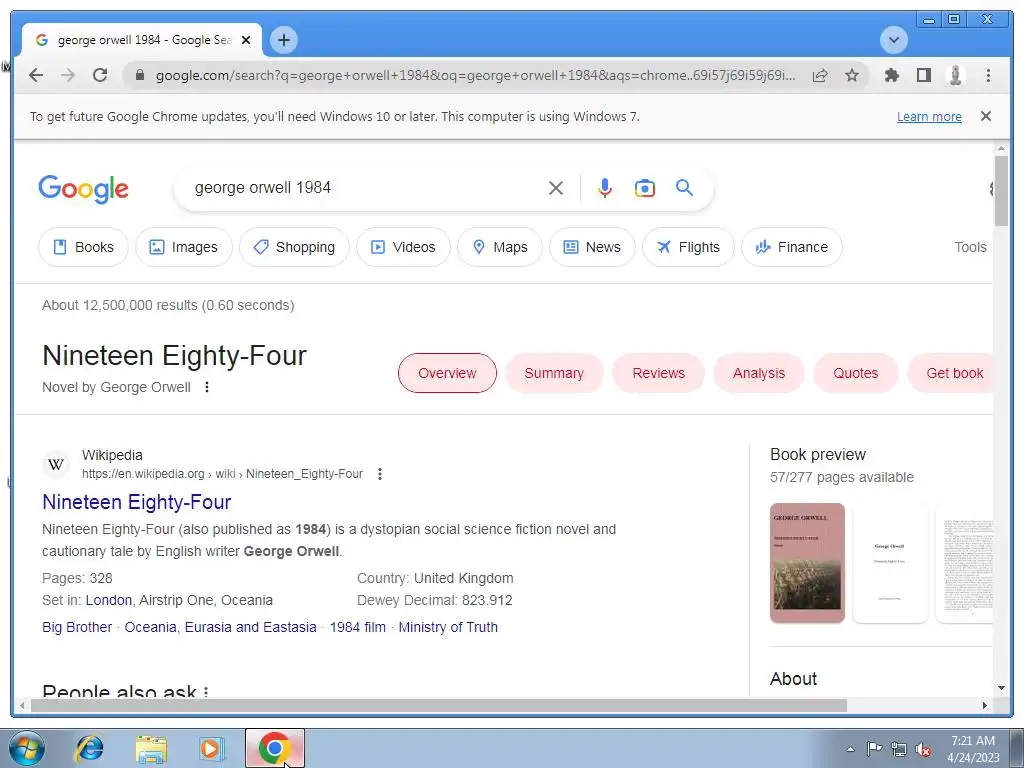This screenshot has height=768, width=1024.
Task: Go back to the previous page
Action: coord(36,75)
